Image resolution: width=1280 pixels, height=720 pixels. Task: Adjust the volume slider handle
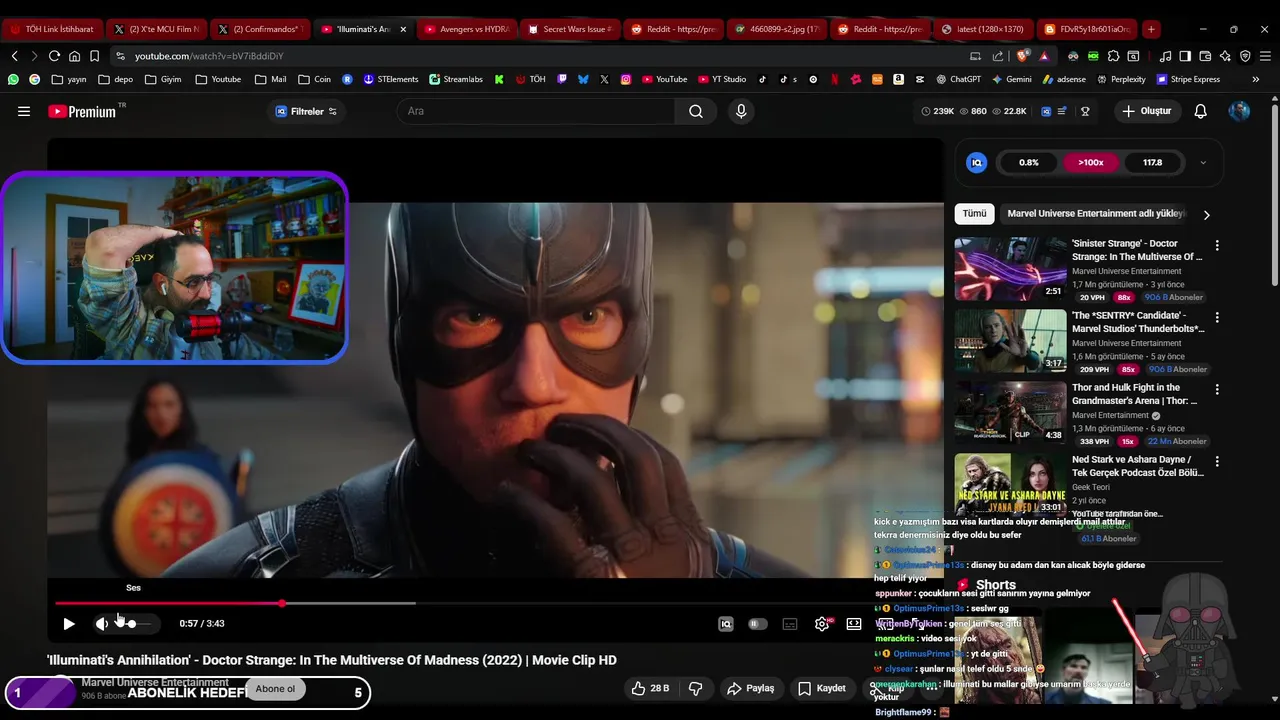tap(131, 624)
